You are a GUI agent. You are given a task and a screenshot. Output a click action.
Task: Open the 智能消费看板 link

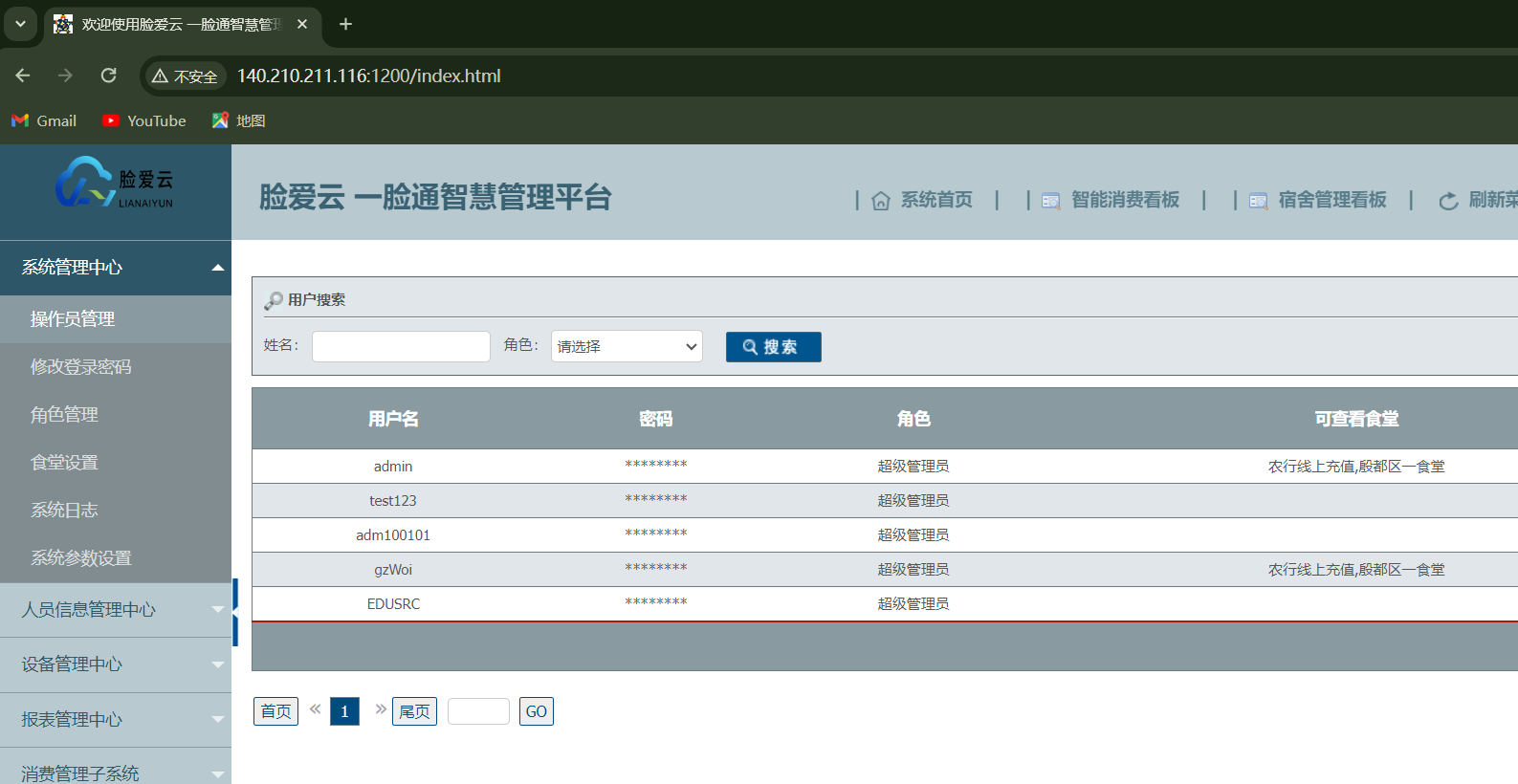(1125, 200)
